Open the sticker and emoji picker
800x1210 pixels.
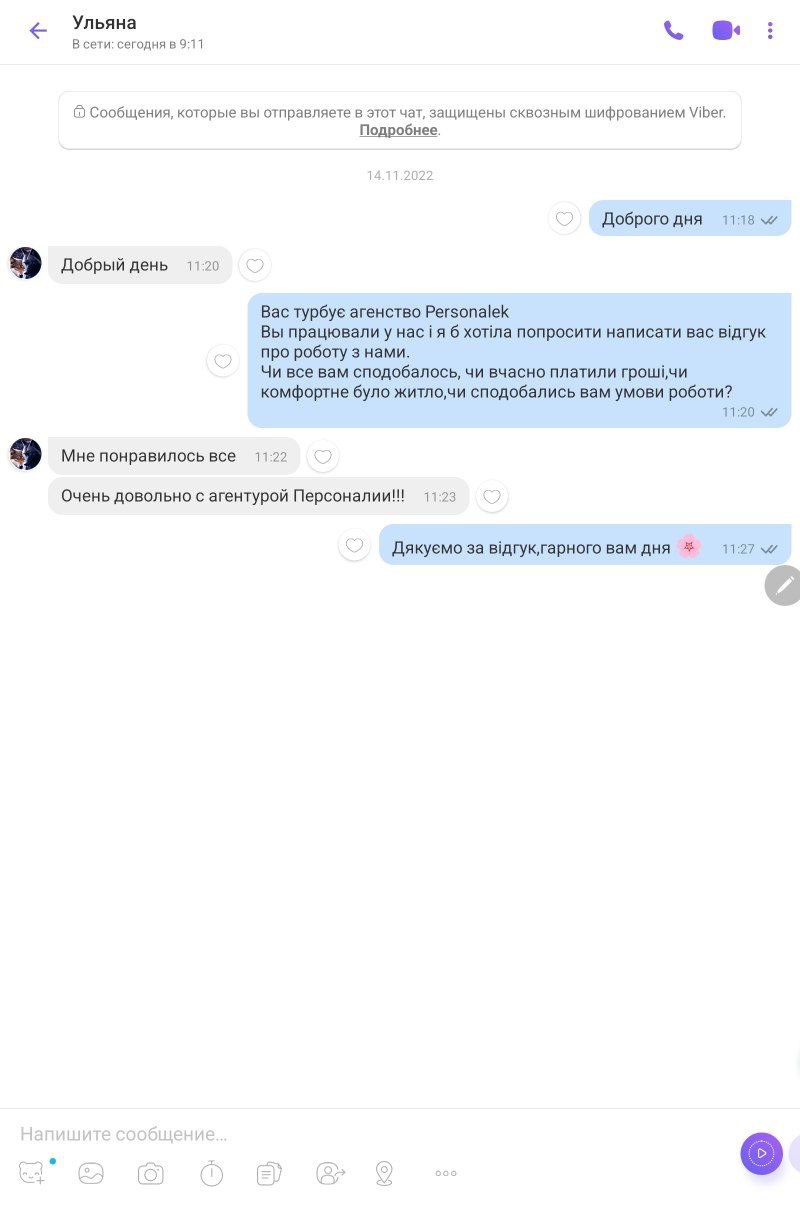33,1173
